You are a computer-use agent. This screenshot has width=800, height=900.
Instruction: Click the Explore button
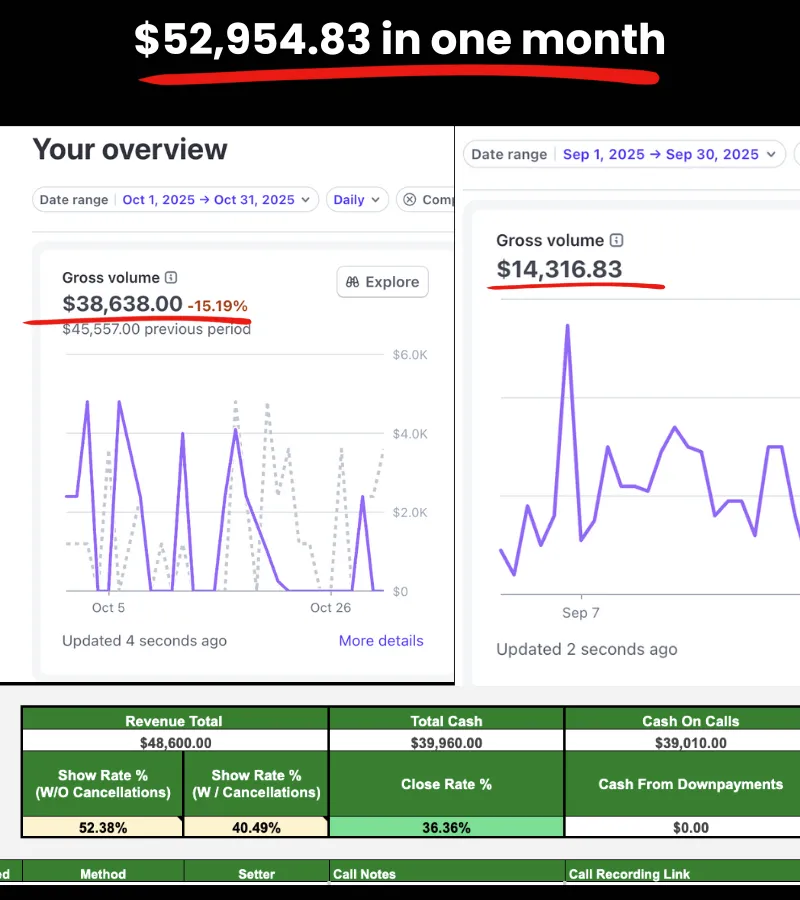[383, 282]
